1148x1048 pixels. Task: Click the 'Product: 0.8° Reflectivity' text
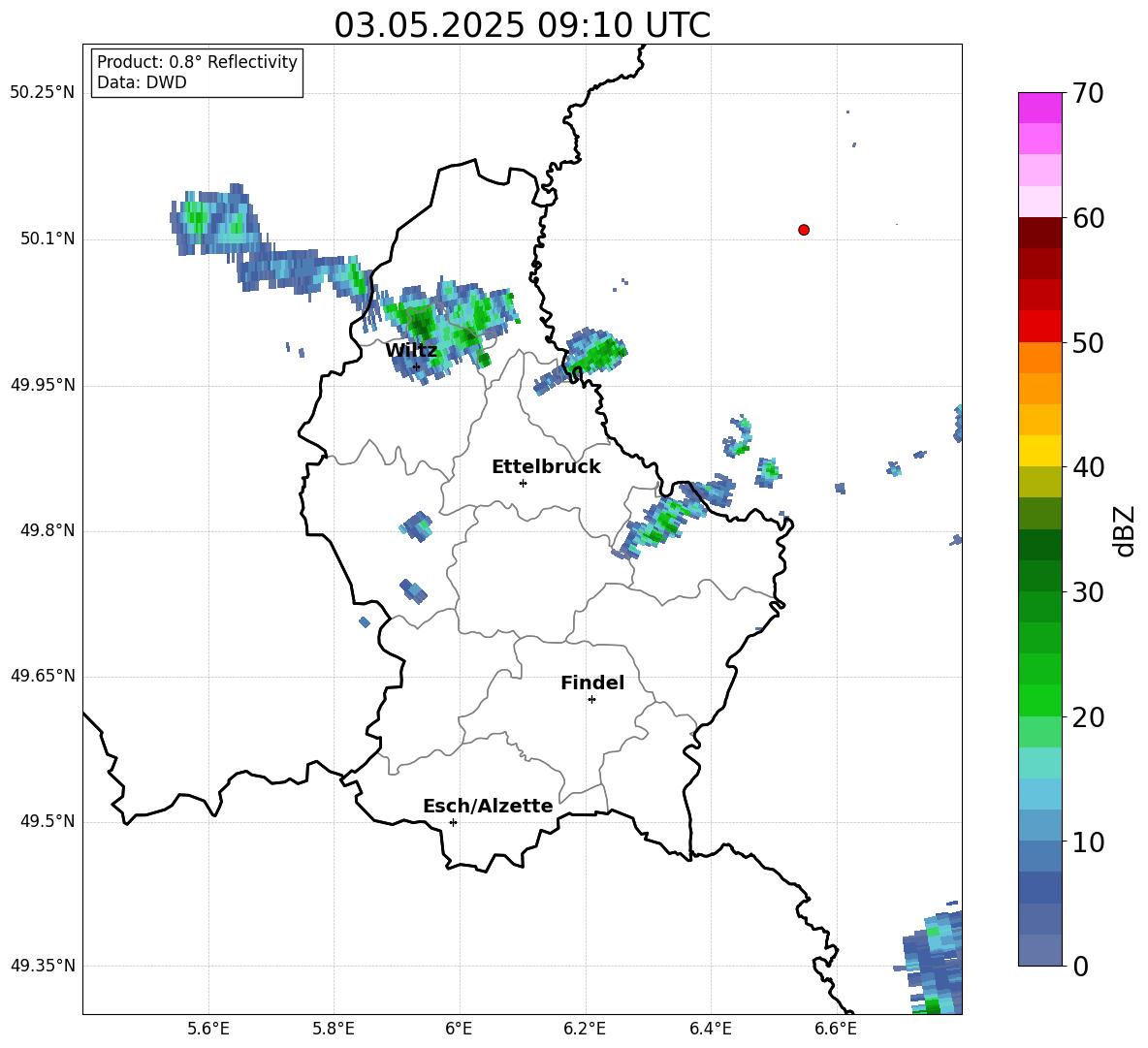pyautogui.click(x=197, y=62)
